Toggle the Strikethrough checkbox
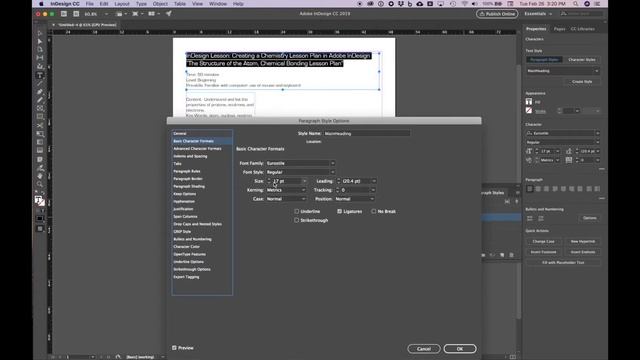This screenshot has width=640, height=360. click(297, 220)
